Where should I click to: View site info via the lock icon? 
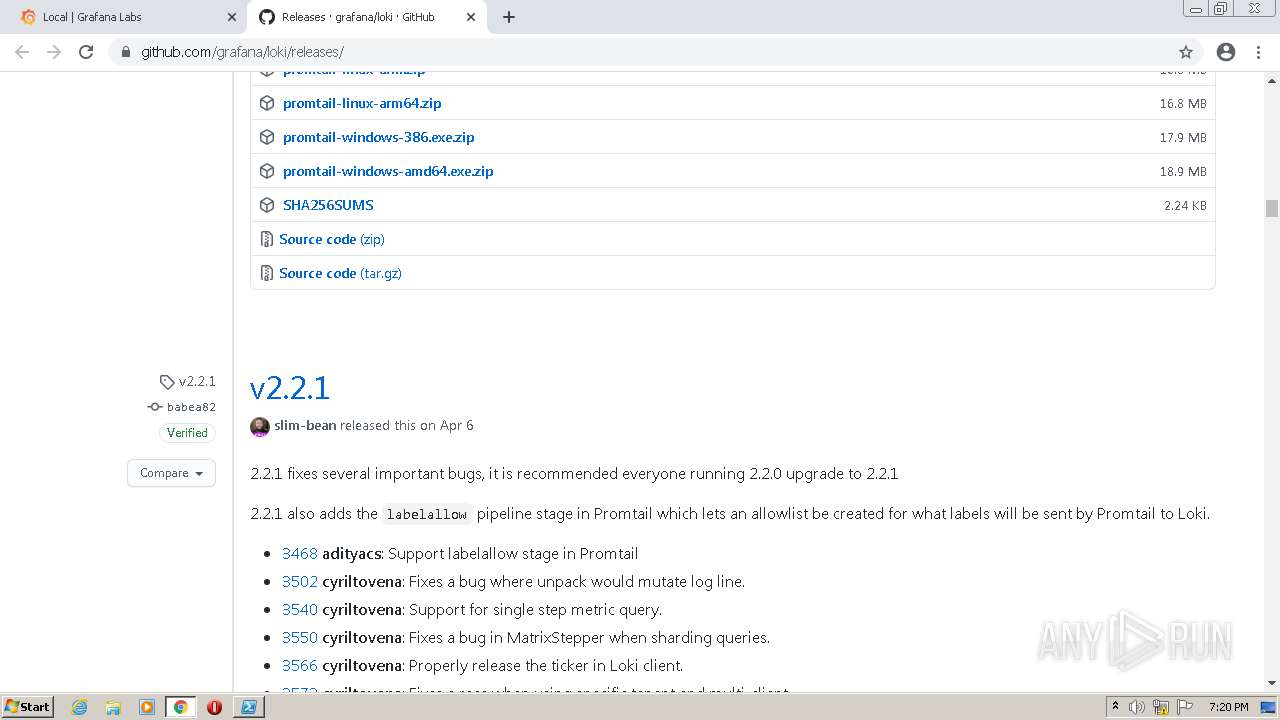pos(125,52)
